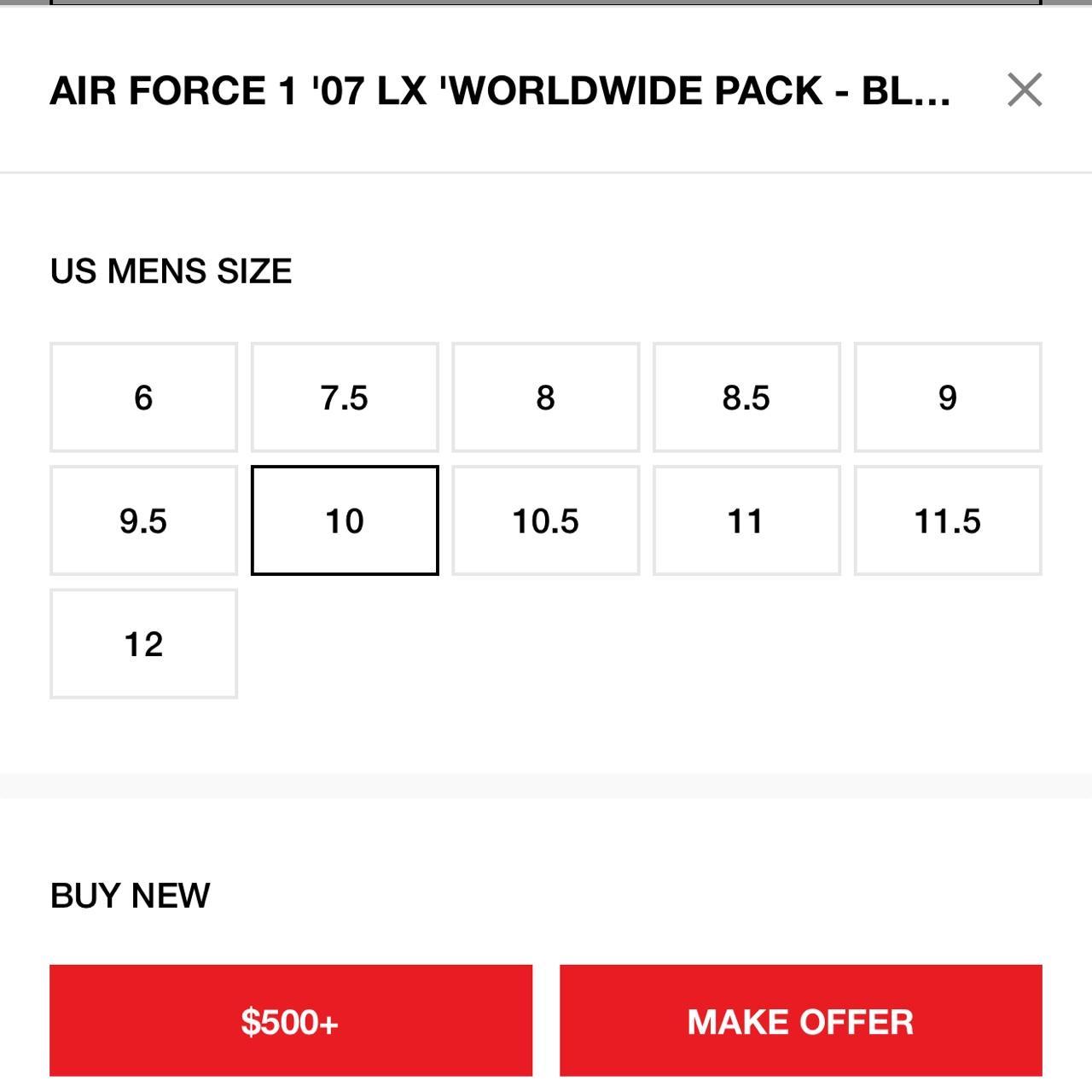Click the gray divider below sizes
Image resolution: width=1092 pixels, height=1092 pixels.
click(546, 786)
